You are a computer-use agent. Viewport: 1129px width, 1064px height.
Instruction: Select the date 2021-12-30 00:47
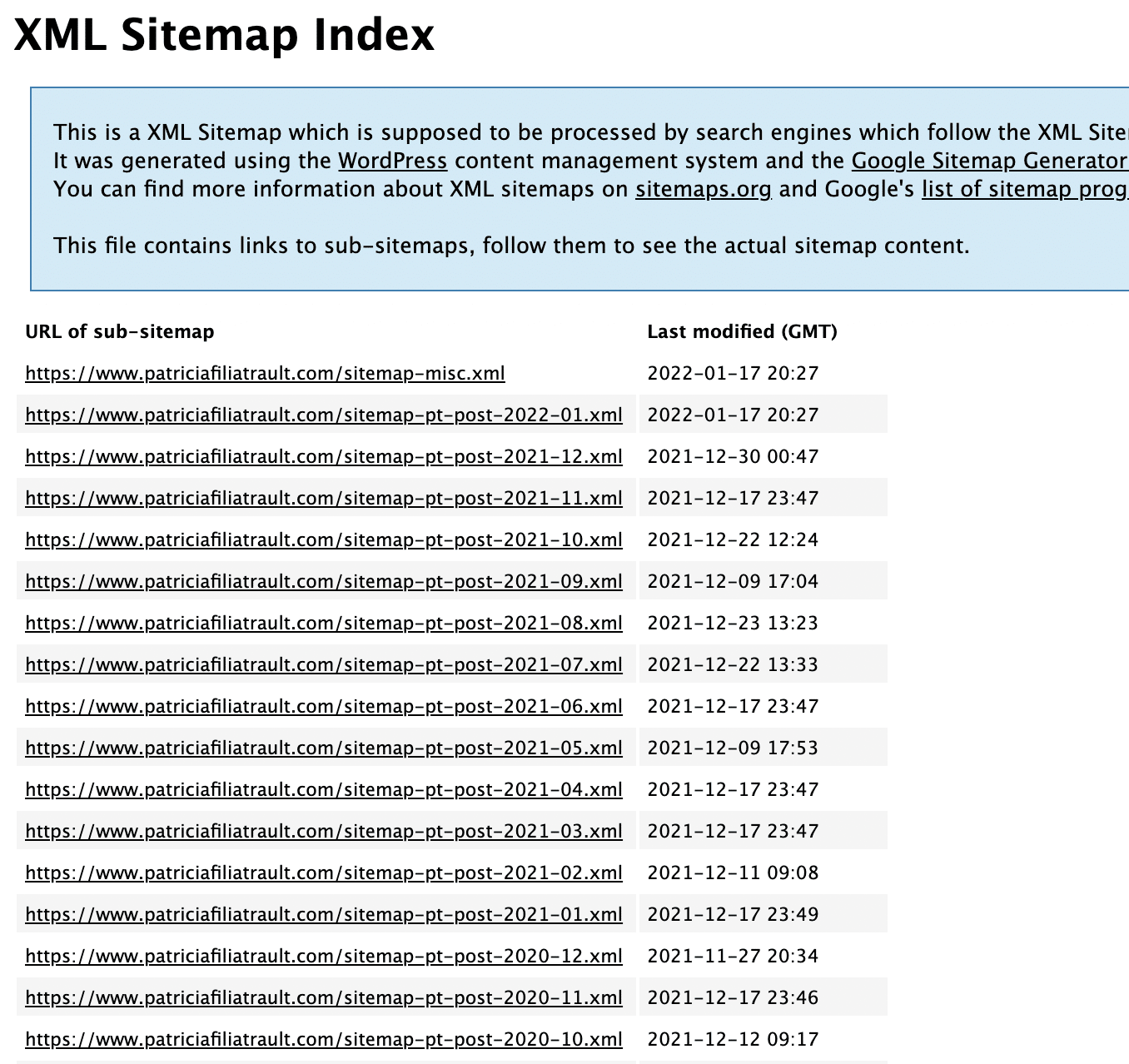[x=734, y=456]
